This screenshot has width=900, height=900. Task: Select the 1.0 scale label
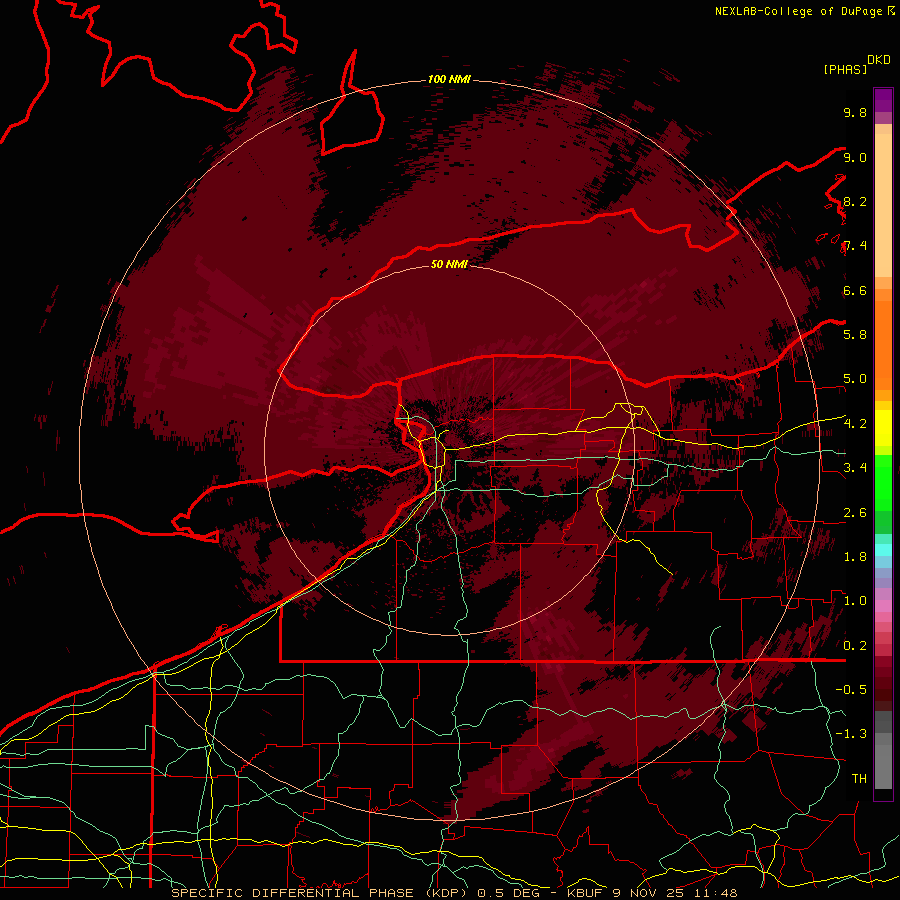point(855,601)
